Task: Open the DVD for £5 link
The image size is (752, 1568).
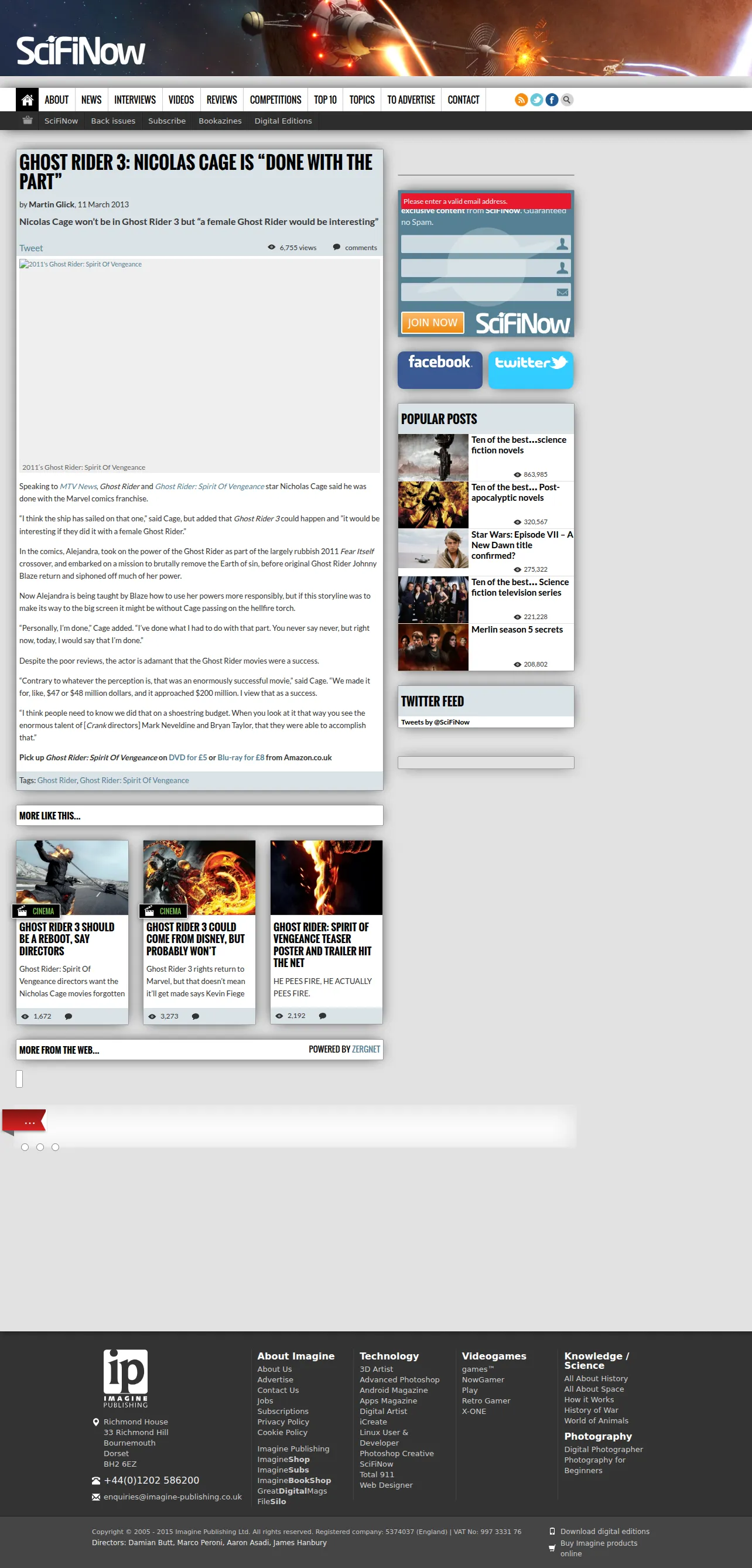Action: point(187,757)
